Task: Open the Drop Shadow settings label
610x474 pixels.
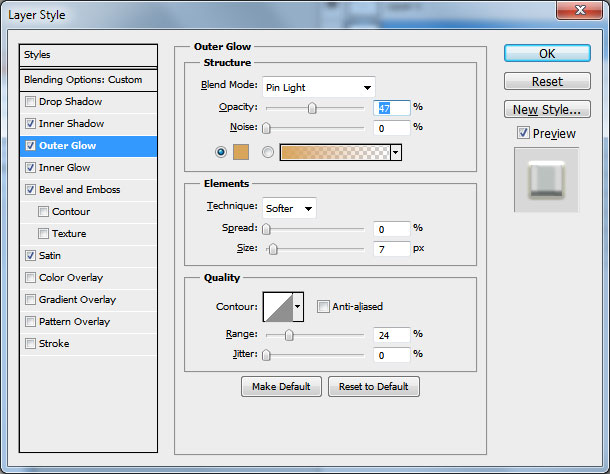Action: coord(70,102)
